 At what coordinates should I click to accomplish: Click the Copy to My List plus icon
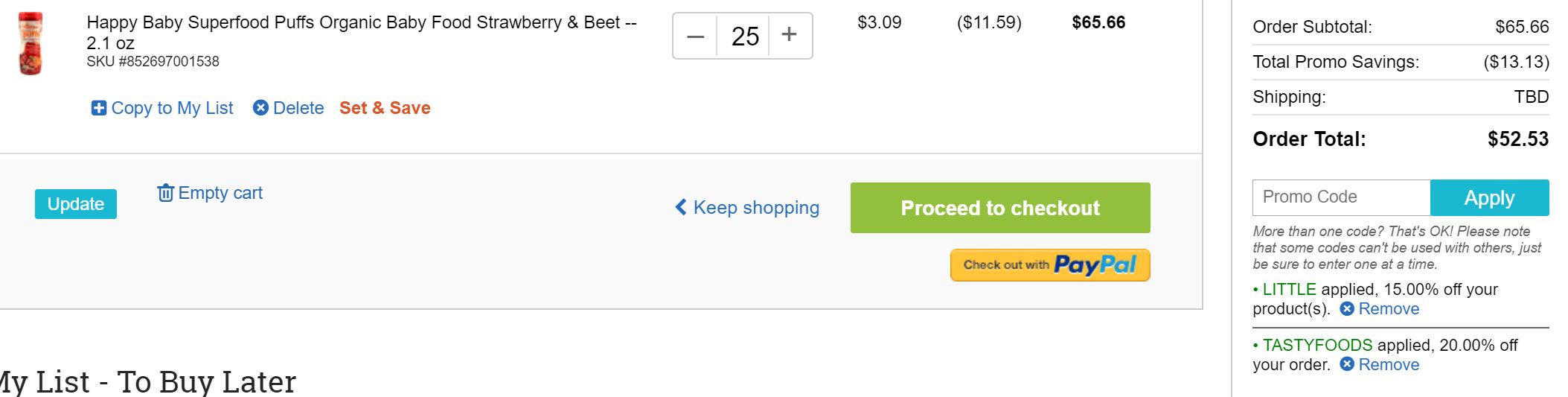tap(98, 108)
